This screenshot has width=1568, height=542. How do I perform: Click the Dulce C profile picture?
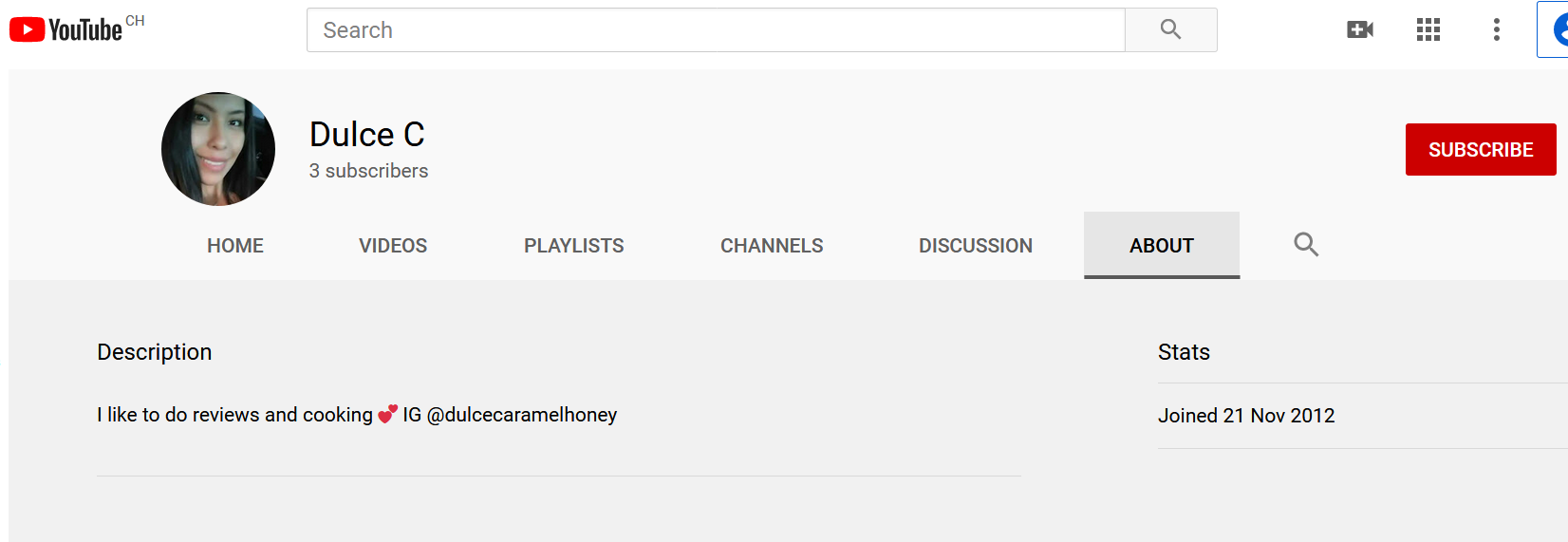[218, 149]
